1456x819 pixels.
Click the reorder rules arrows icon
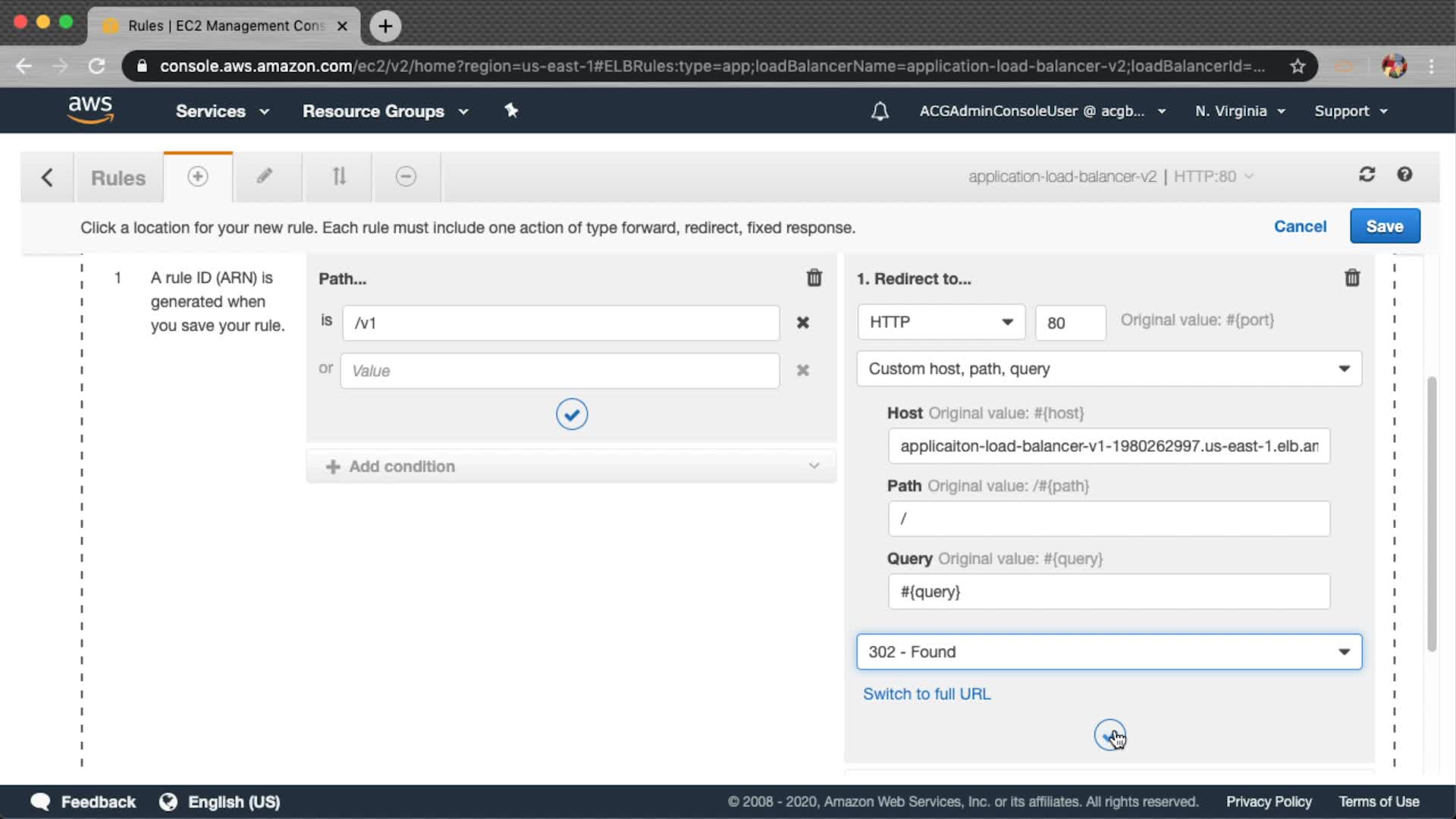coord(339,177)
